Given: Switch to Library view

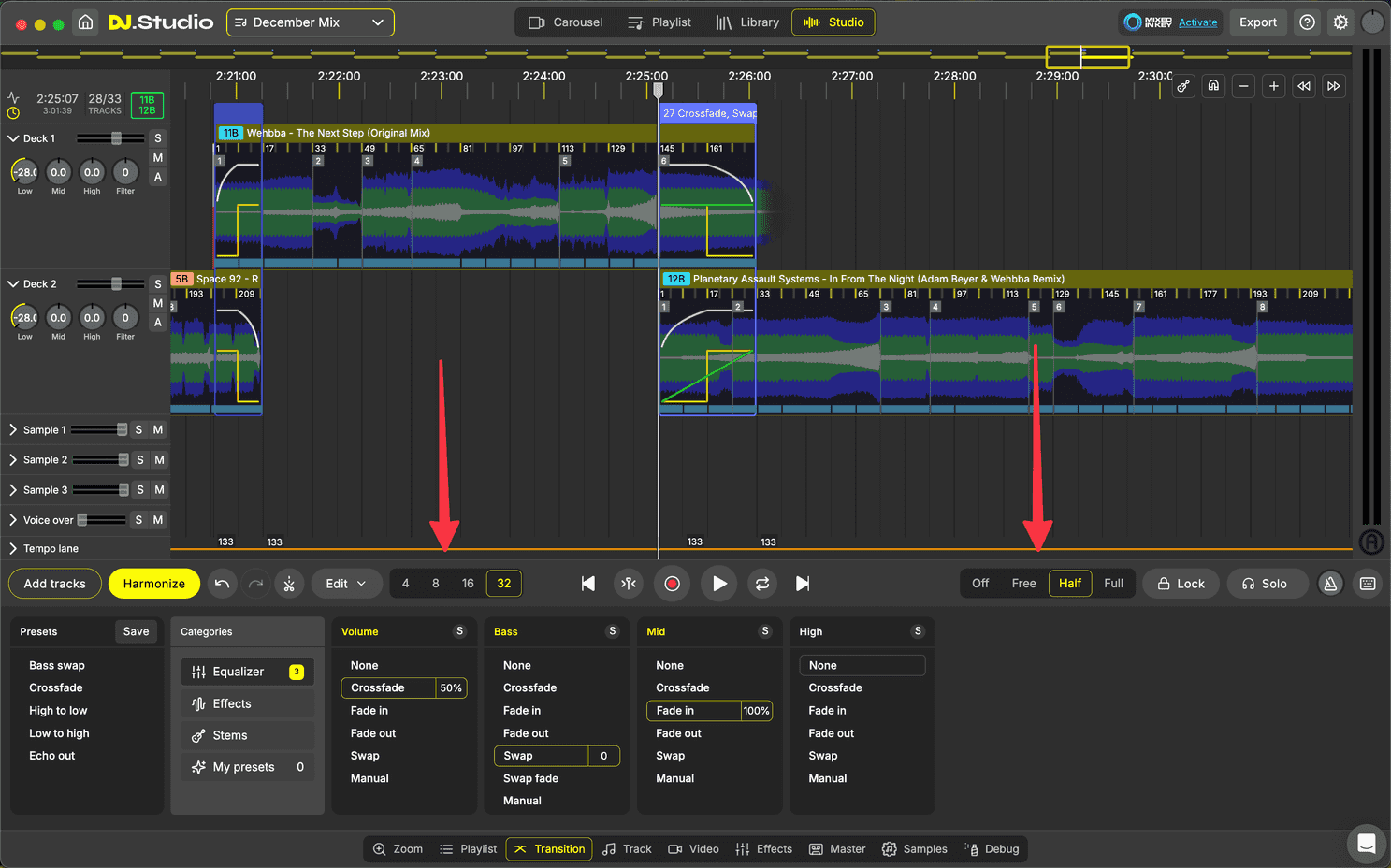Looking at the screenshot, I should click(x=747, y=22).
